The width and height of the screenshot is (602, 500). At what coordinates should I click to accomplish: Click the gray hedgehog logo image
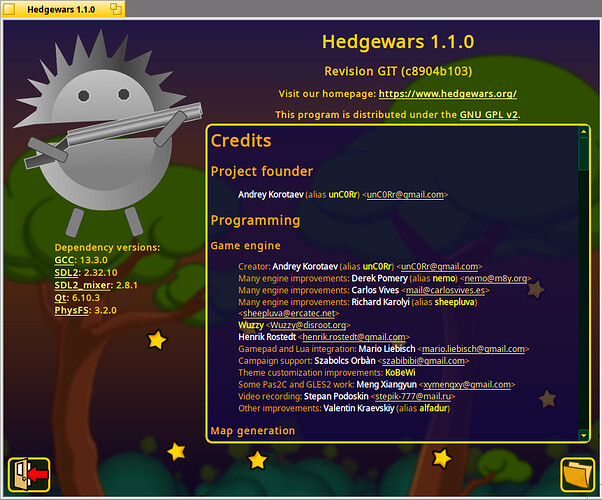(x=108, y=134)
